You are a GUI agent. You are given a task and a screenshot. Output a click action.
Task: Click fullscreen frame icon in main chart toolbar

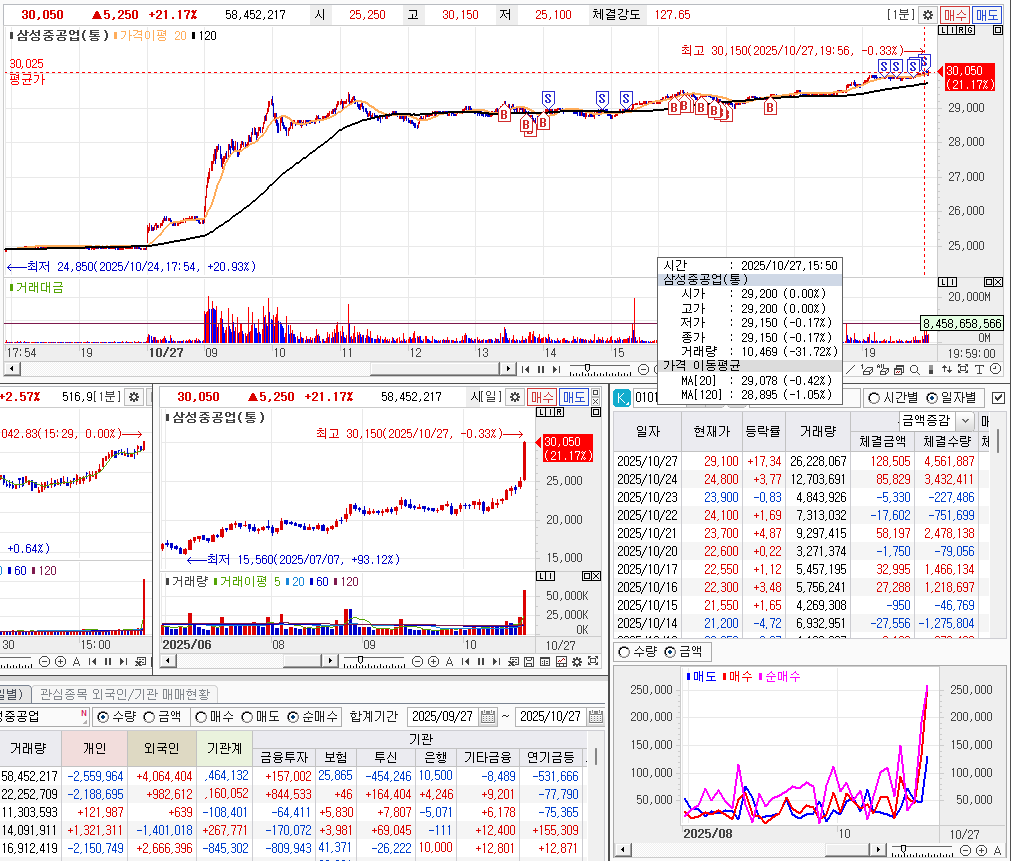click(963, 369)
